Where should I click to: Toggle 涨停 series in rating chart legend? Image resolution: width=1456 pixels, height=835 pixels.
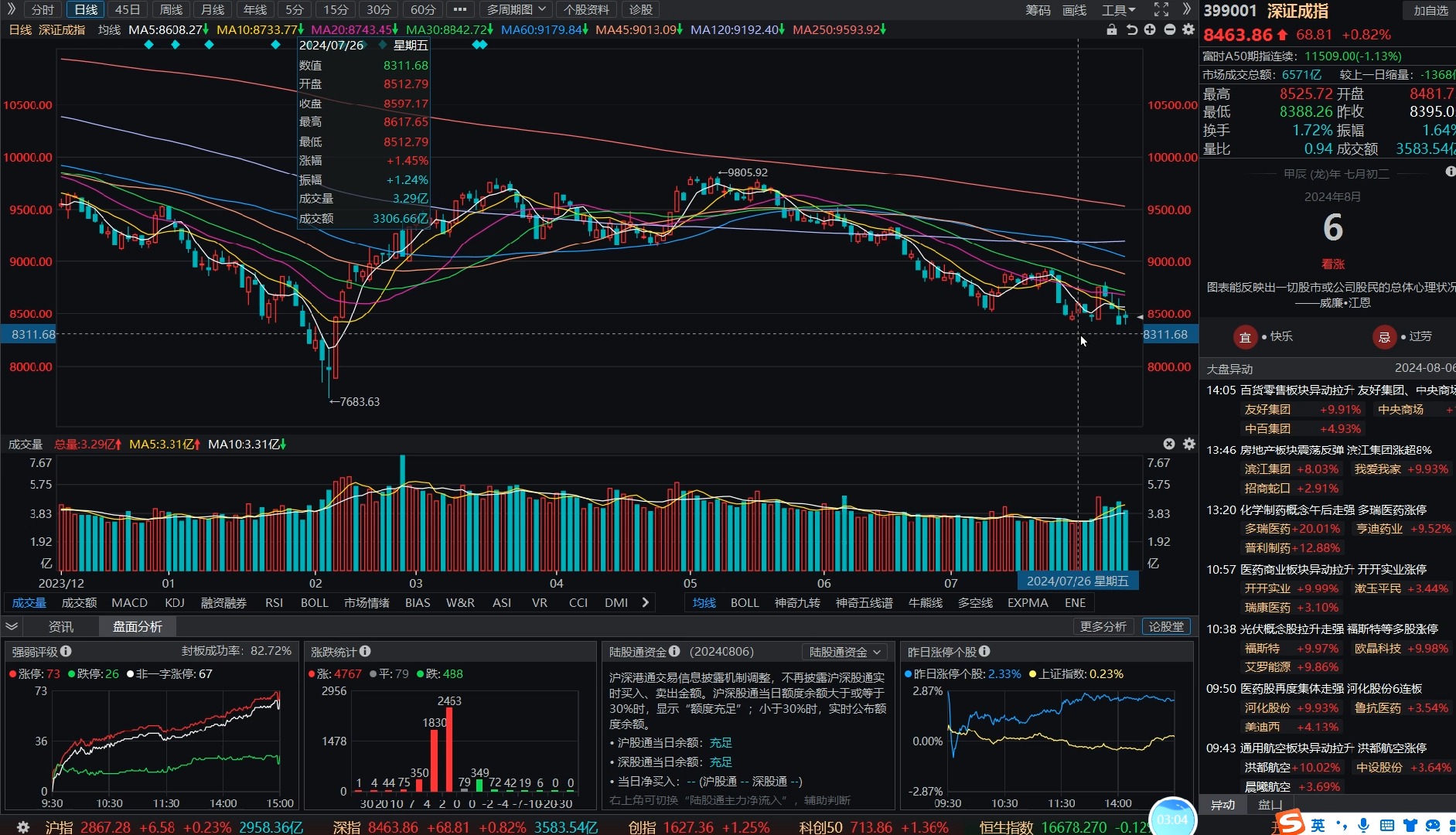coord(34,674)
